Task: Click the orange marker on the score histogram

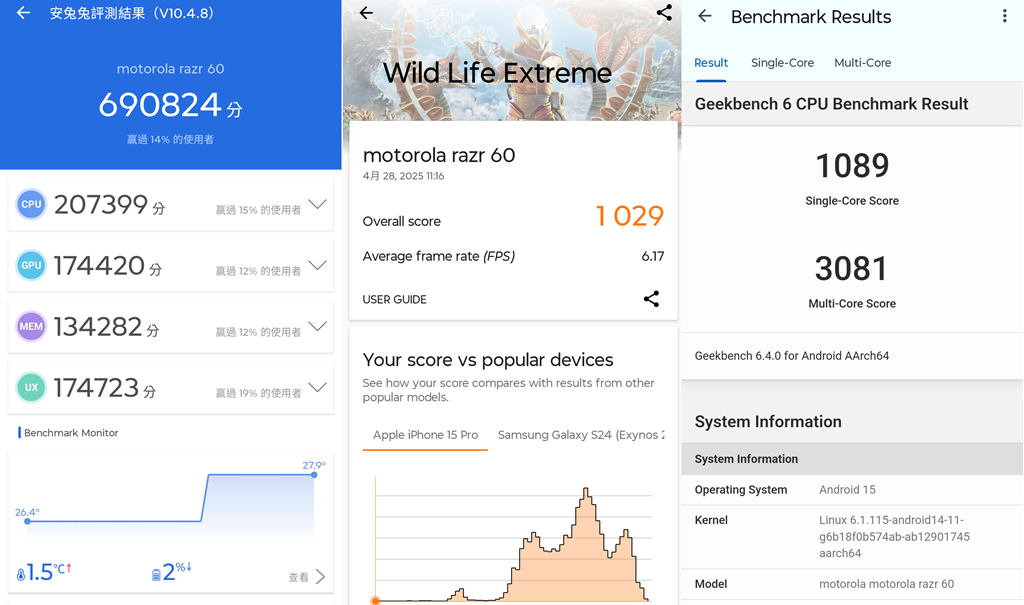Action: [376, 600]
